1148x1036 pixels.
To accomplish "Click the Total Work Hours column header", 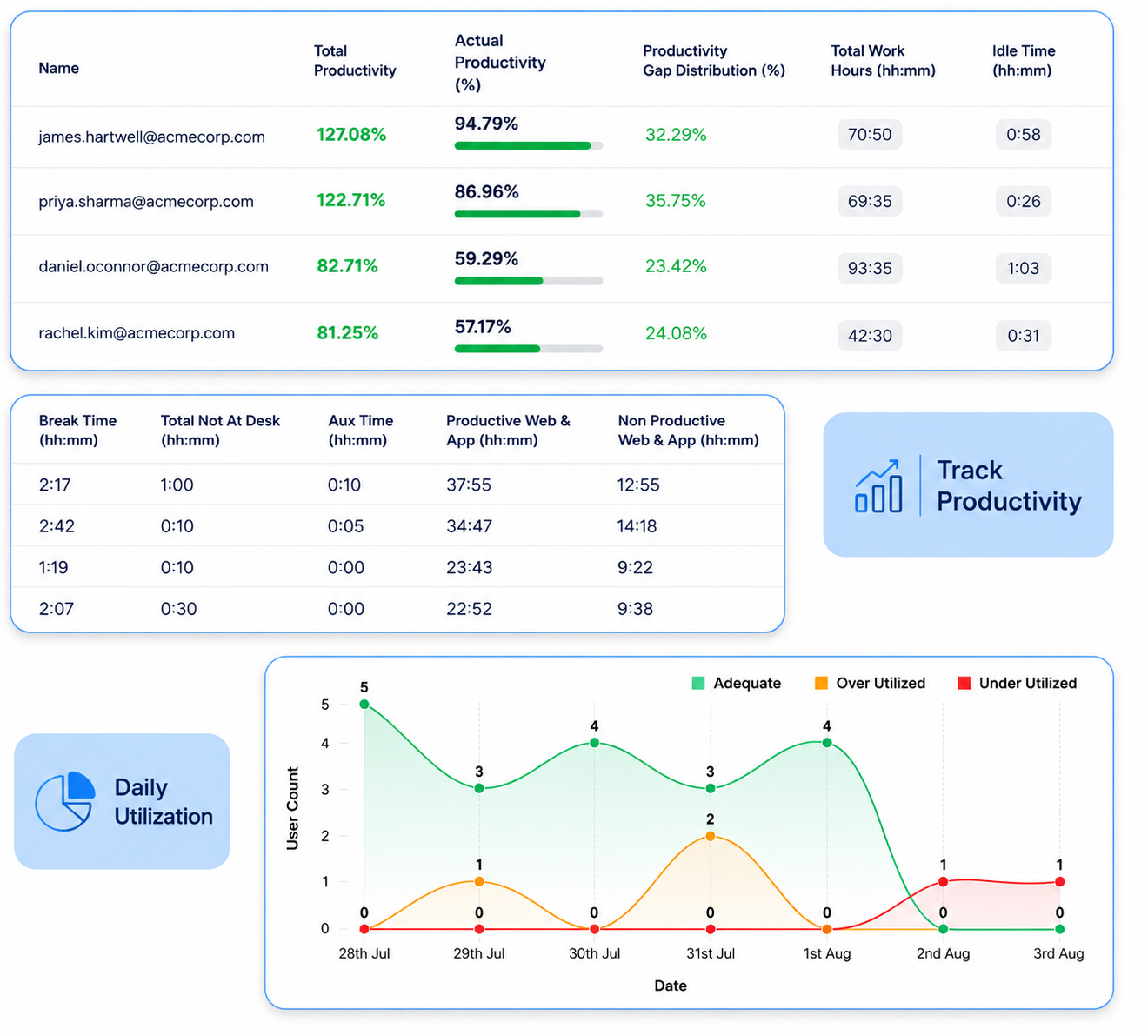I will [883, 61].
